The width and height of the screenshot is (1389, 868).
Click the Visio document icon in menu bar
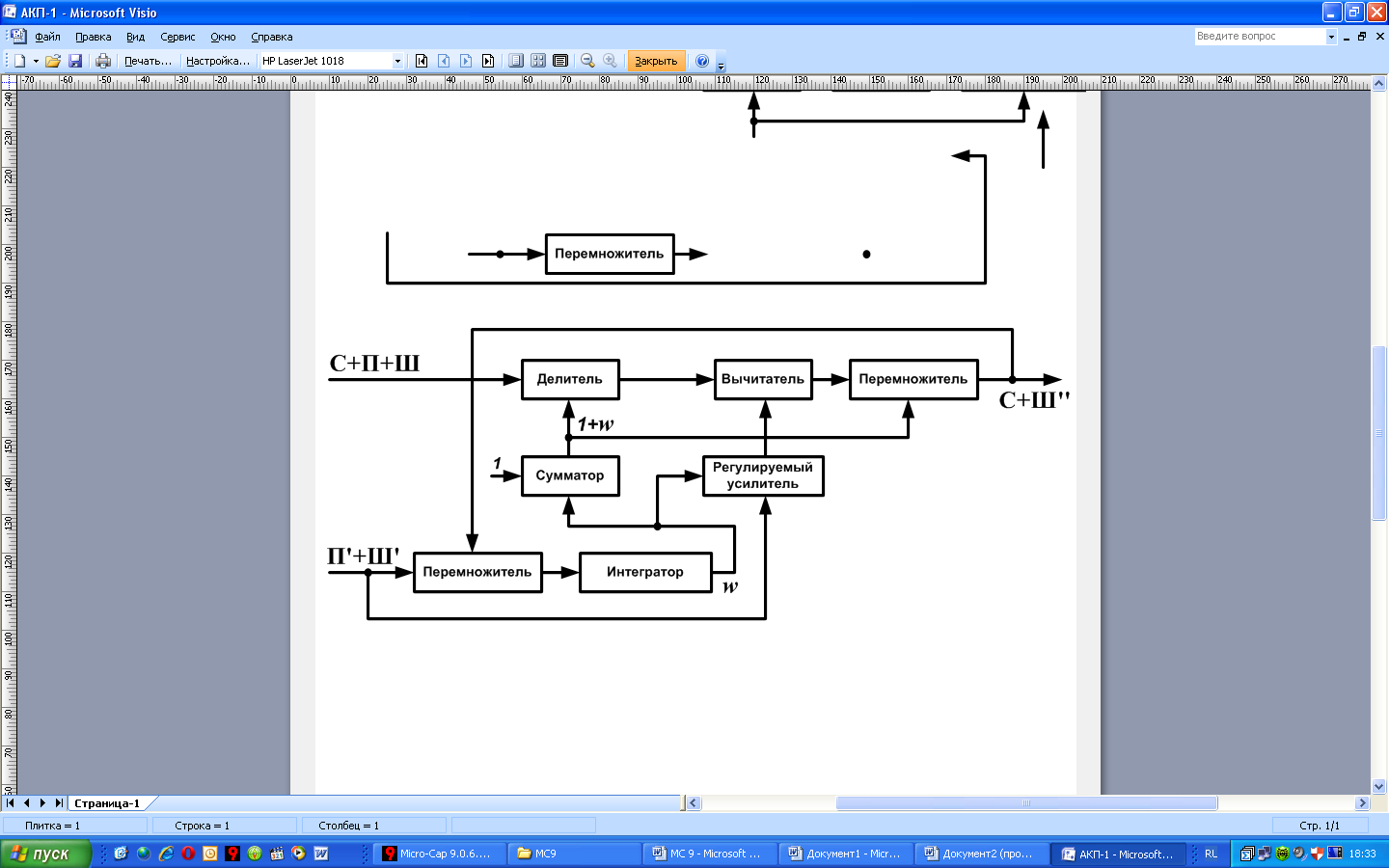(x=16, y=36)
